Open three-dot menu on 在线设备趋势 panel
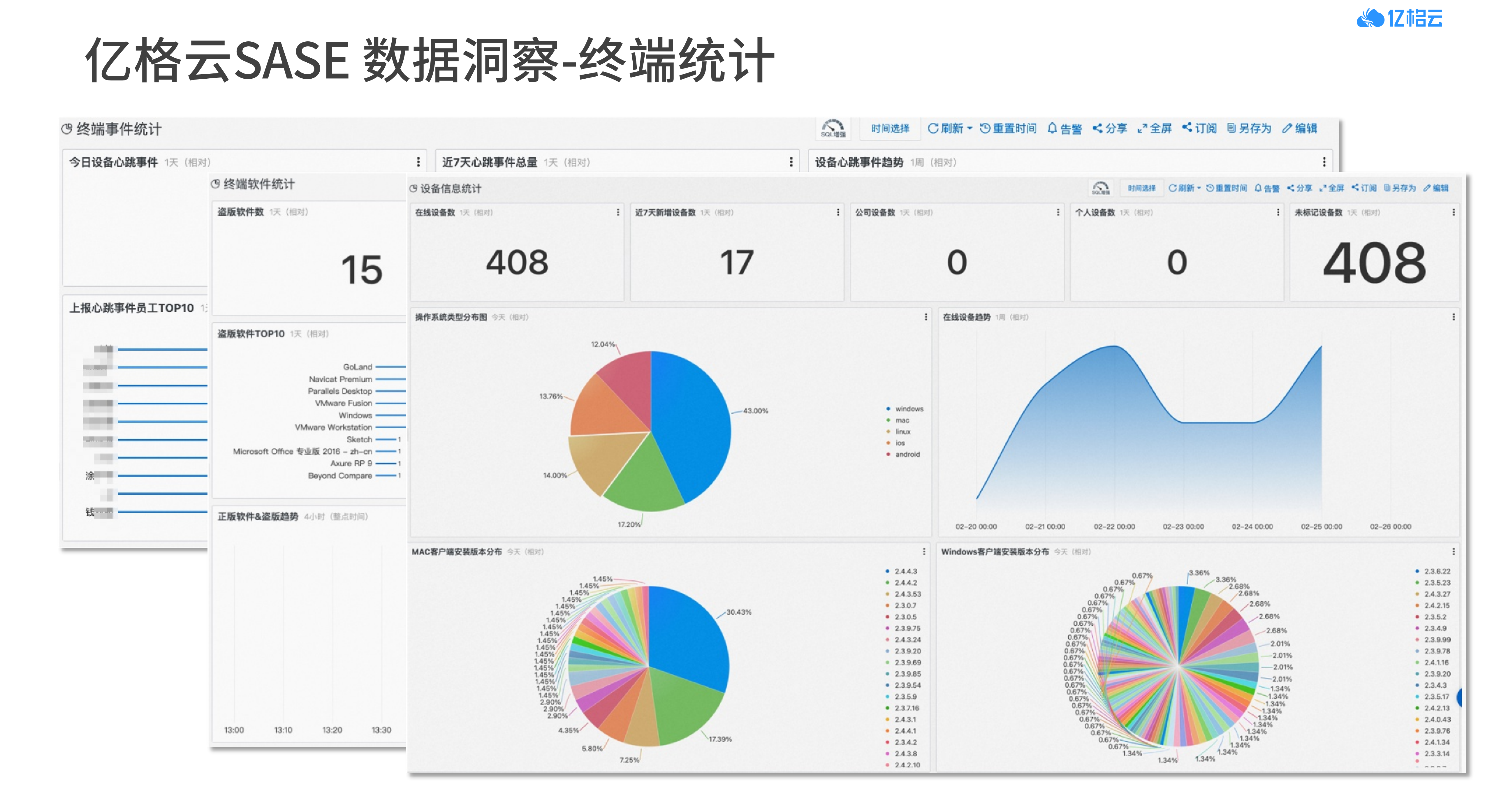 tap(1453, 317)
